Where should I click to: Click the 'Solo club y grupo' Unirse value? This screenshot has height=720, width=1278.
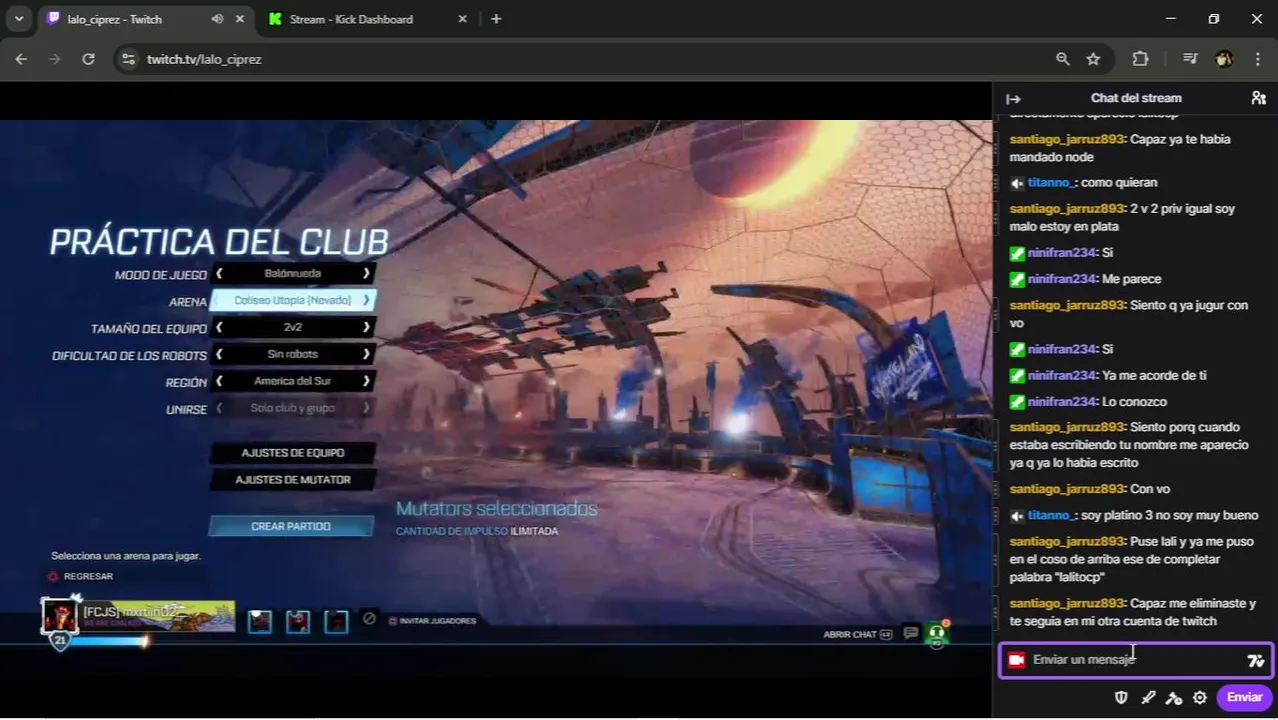click(293, 408)
